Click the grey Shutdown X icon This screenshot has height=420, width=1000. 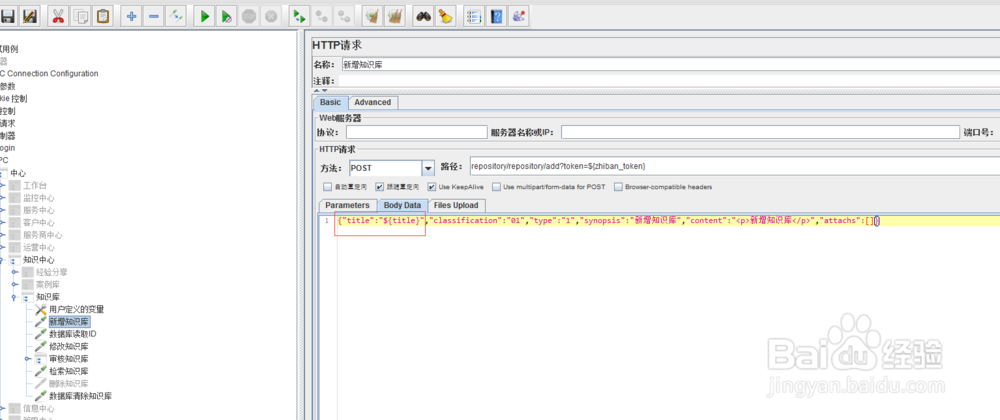pos(270,17)
